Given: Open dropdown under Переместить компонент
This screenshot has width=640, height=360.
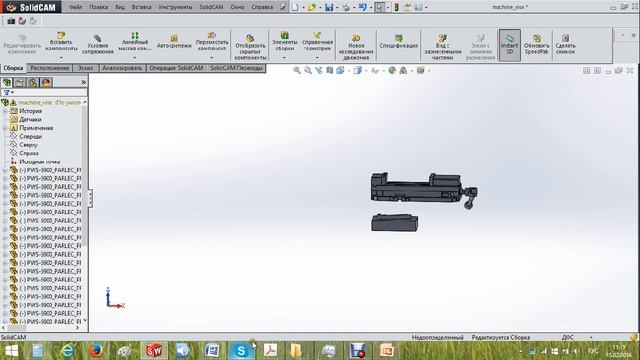Looking at the screenshot, I should (212, 58).
